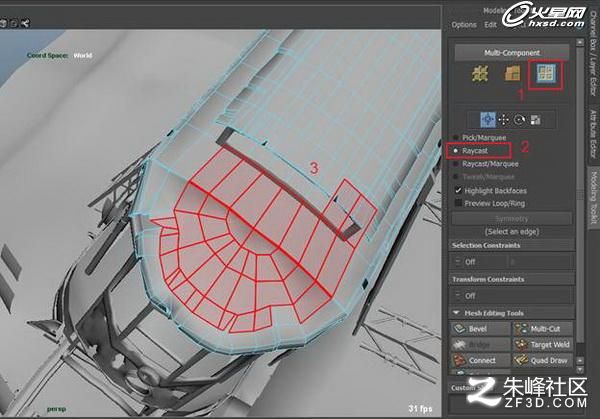Switch to the Move tool icon
This screenshot has width=600, height=419.
[x=504, y=120]
